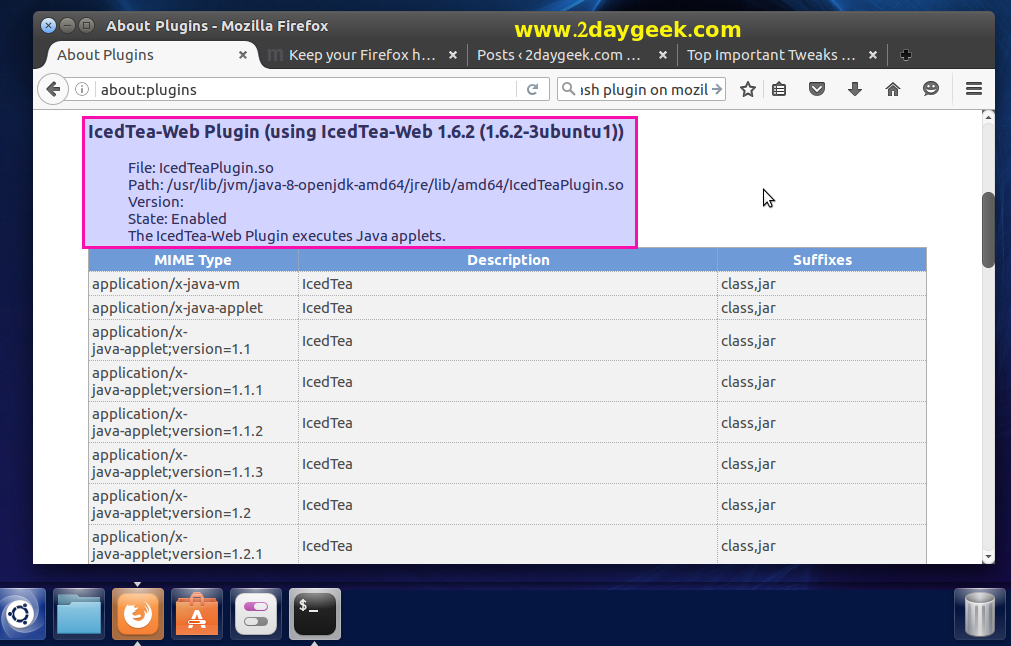
Task: Select the java-applet;version=1.1.2 cell
Action: (193, 422)
